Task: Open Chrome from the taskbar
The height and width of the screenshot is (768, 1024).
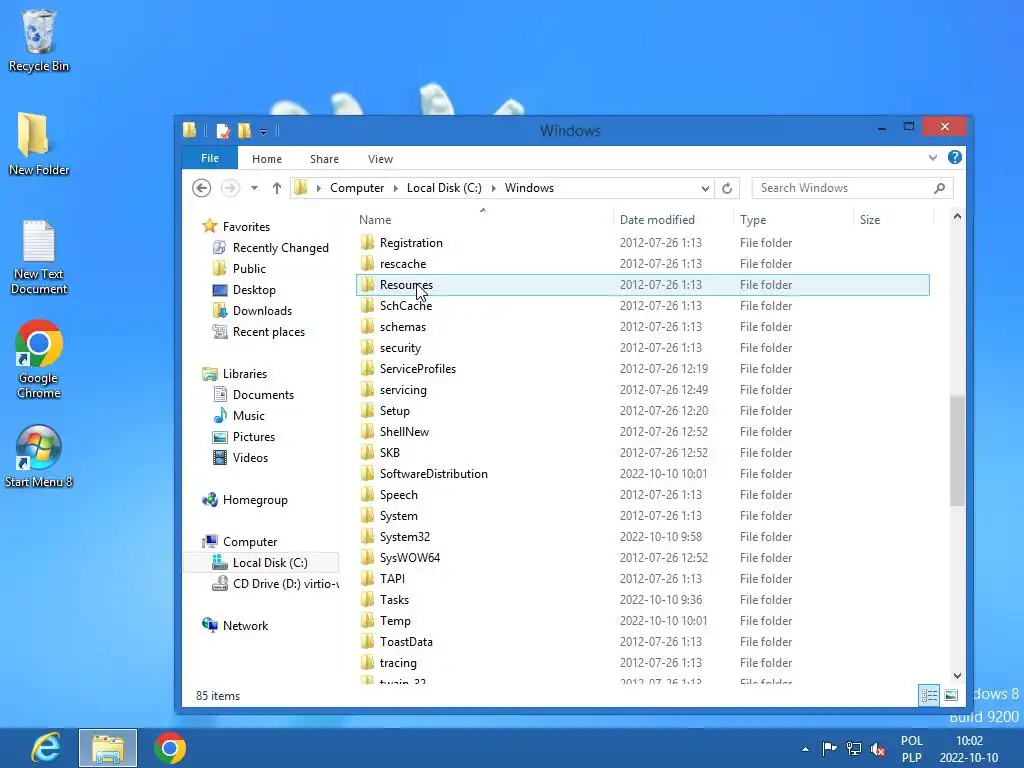Action: point(170,748)
